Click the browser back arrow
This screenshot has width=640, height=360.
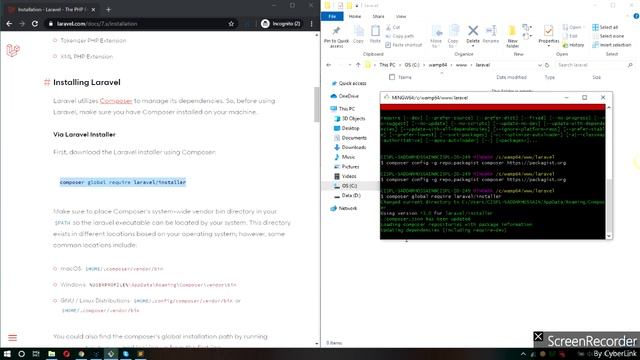pyautogui.click(x=9, y=24)
